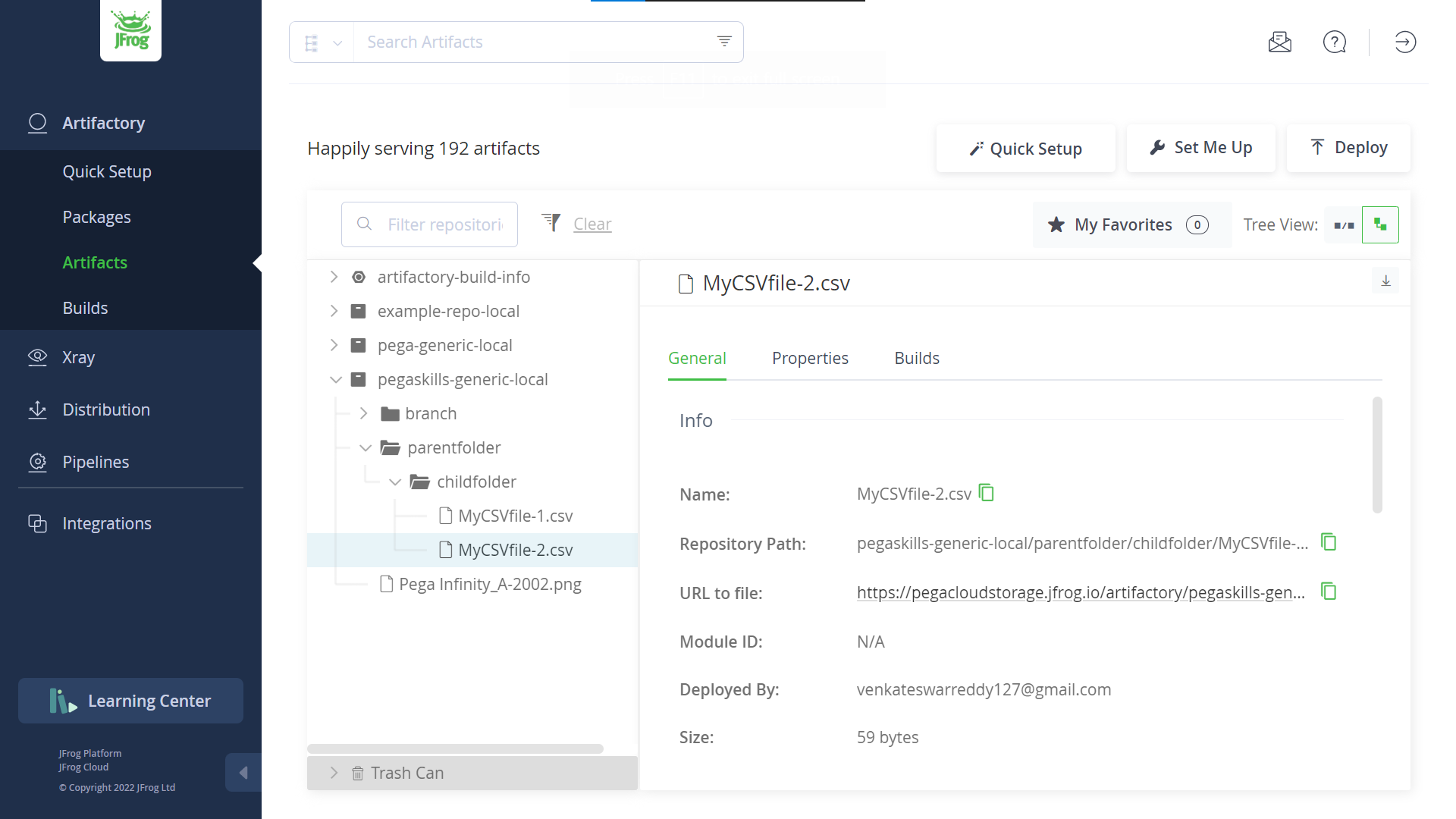Open the URL to file link
The height and width of the screenshot is (819, 1456).
[1081, 593]
